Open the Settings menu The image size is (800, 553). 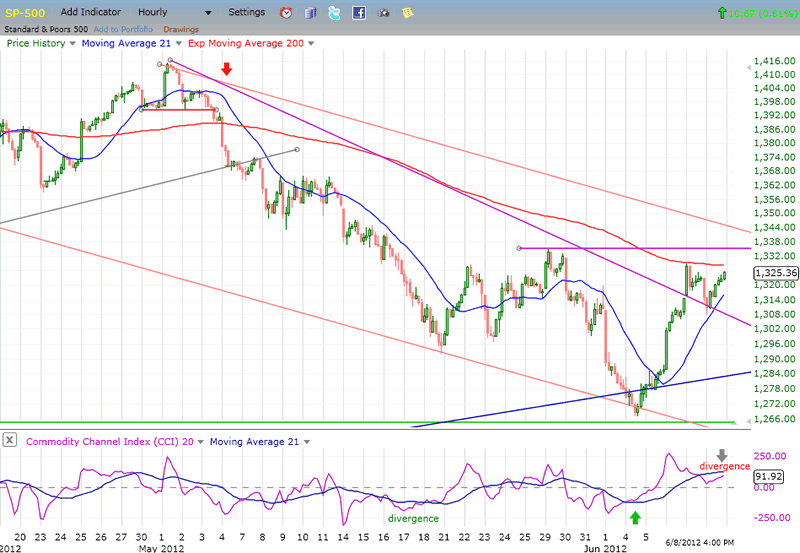click(247, 13)
